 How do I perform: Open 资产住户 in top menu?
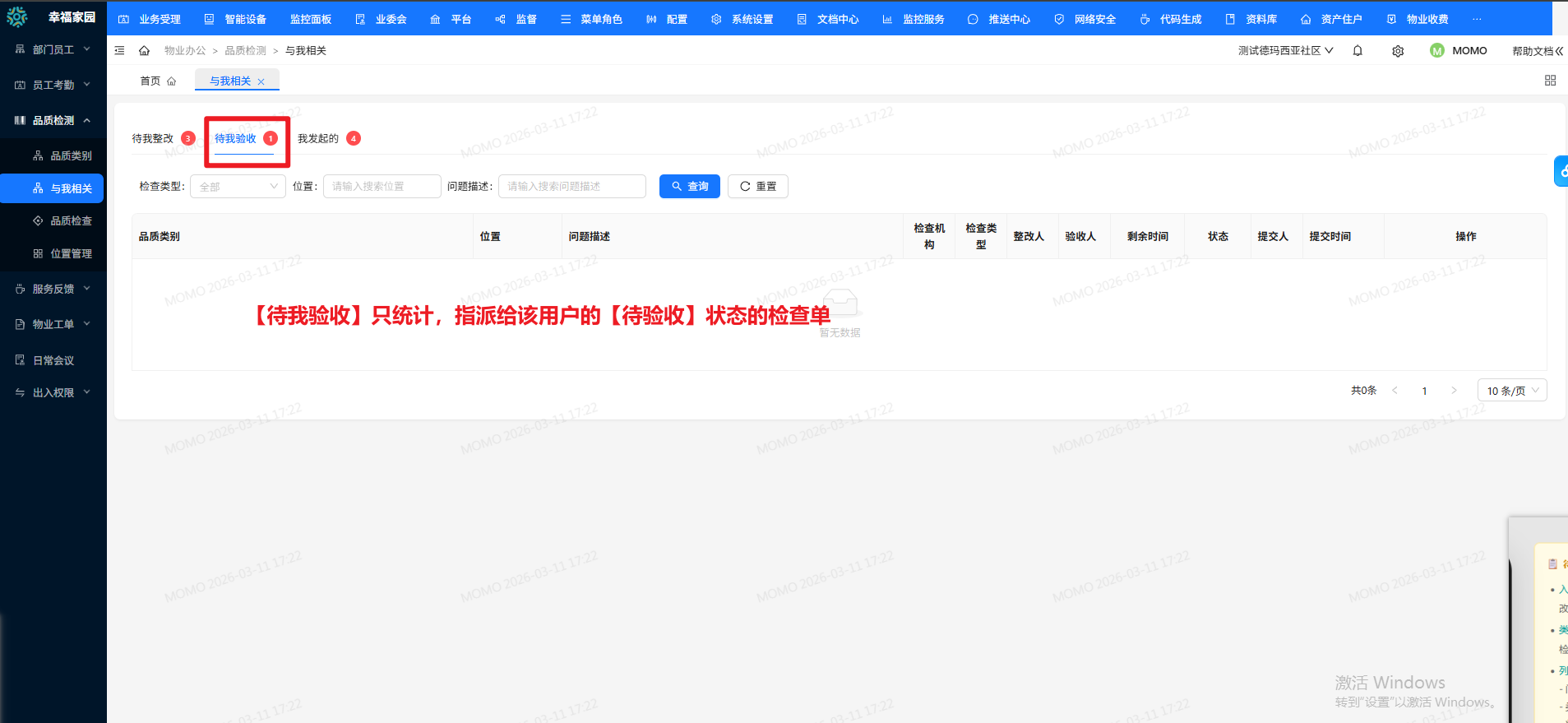pos(1331,19)
